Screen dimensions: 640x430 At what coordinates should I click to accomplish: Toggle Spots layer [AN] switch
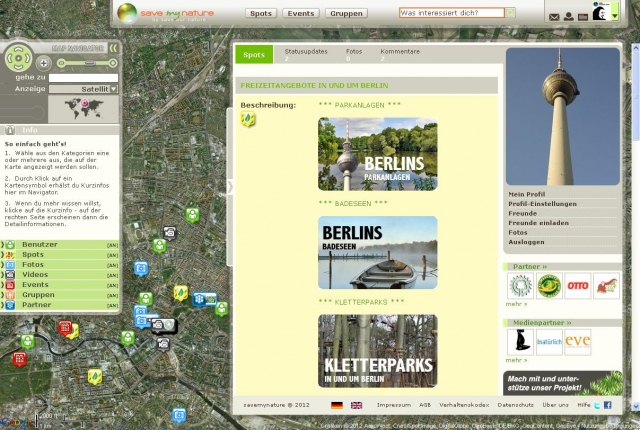point(112,255)
